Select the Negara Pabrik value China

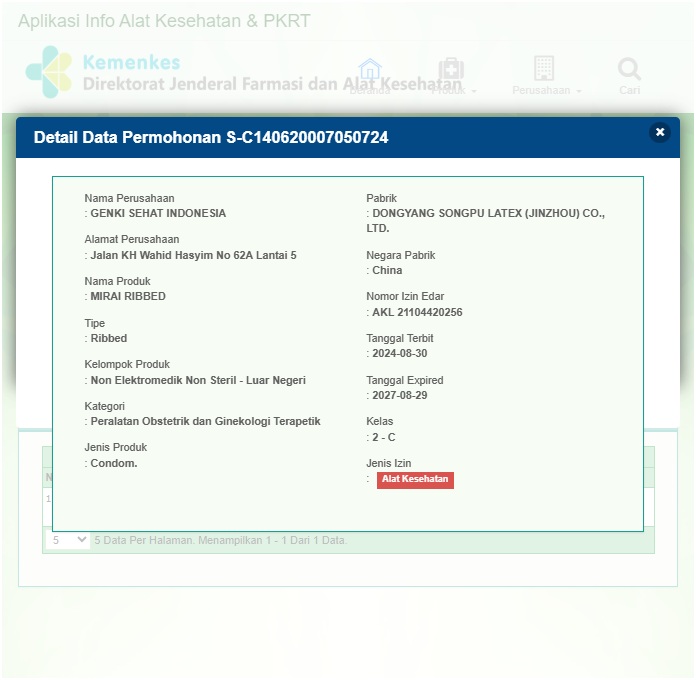coord(387,270)
